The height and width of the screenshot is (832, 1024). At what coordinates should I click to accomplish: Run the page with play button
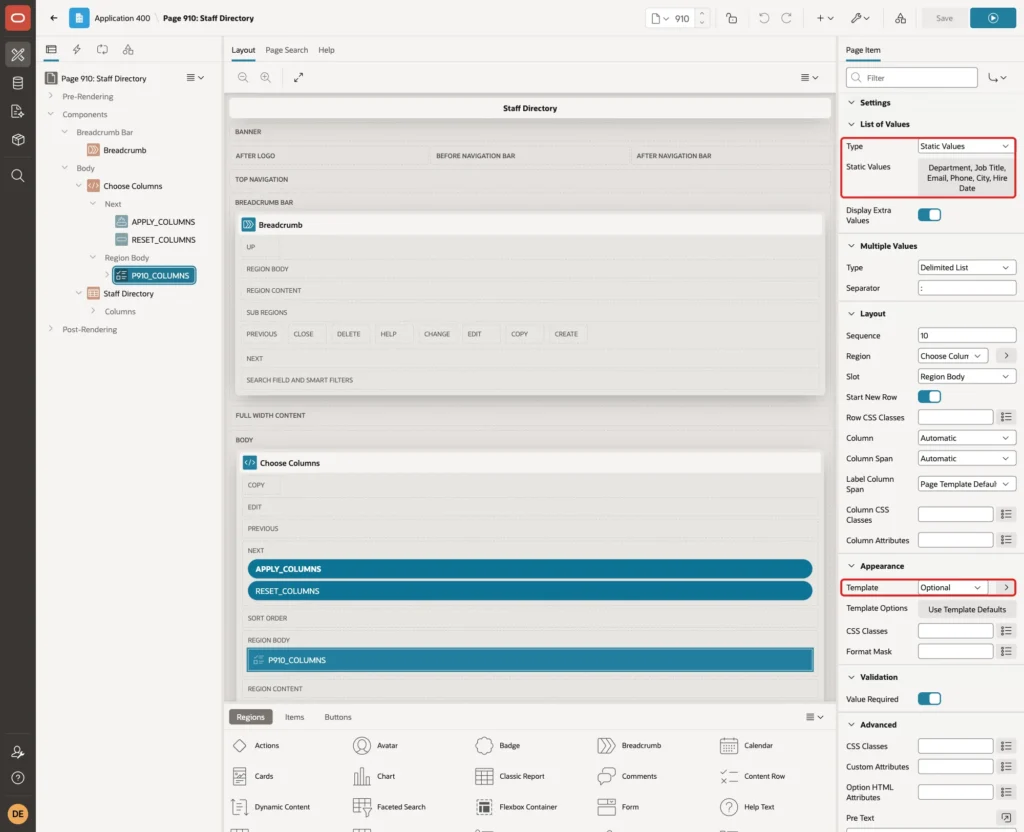(x=993, y=18)
